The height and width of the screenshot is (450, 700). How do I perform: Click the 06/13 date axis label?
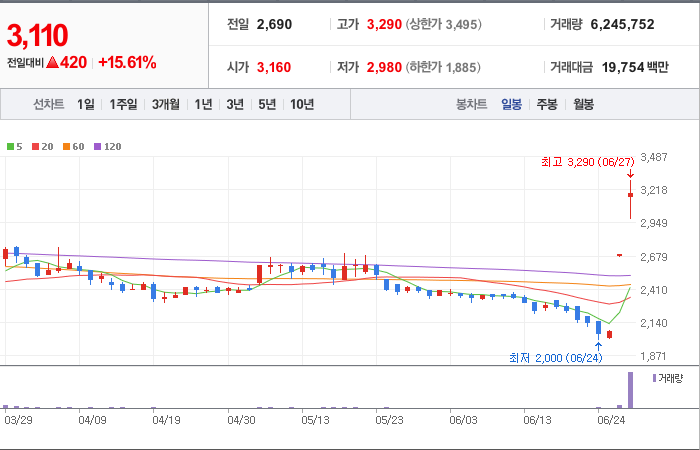coord(537,421)
